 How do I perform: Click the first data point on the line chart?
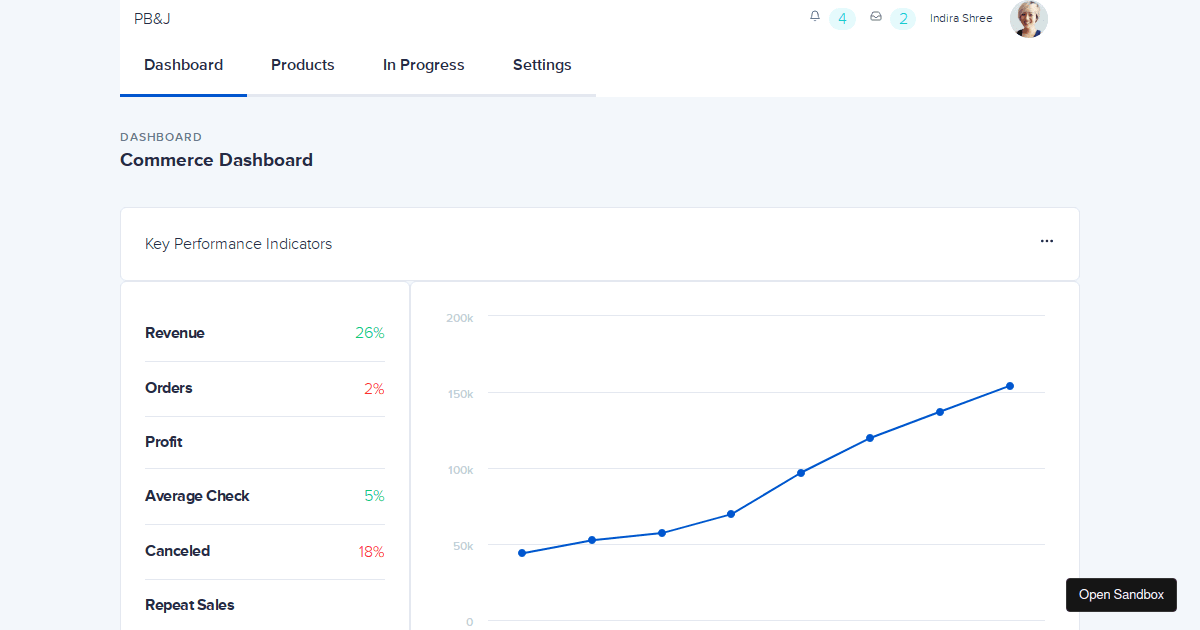(522, 552)
